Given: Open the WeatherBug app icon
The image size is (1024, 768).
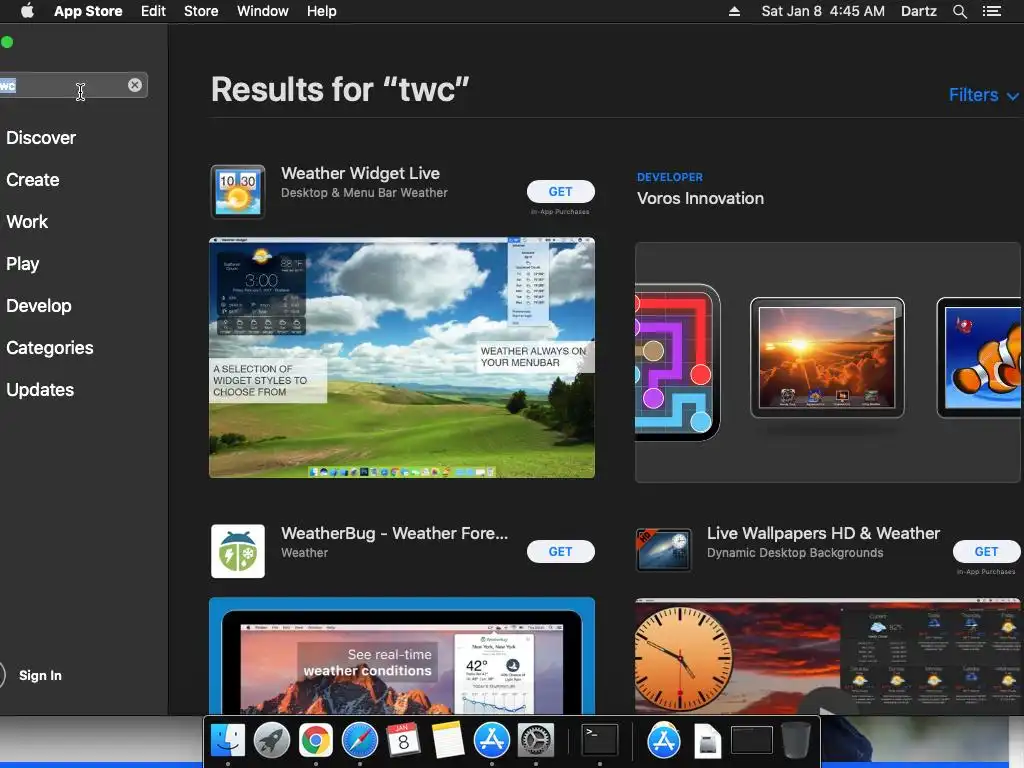Looking at the screenshot, I should 238,551.
